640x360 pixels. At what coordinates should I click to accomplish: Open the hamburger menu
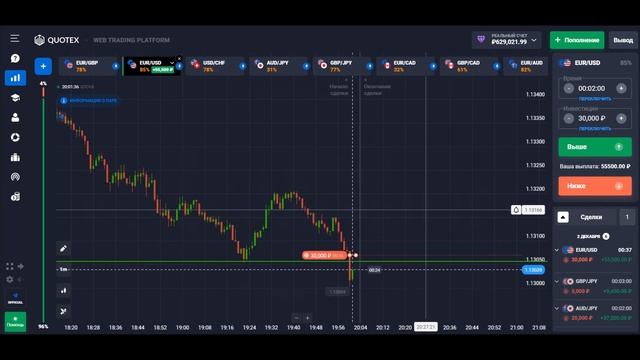[x=15, y=38]
